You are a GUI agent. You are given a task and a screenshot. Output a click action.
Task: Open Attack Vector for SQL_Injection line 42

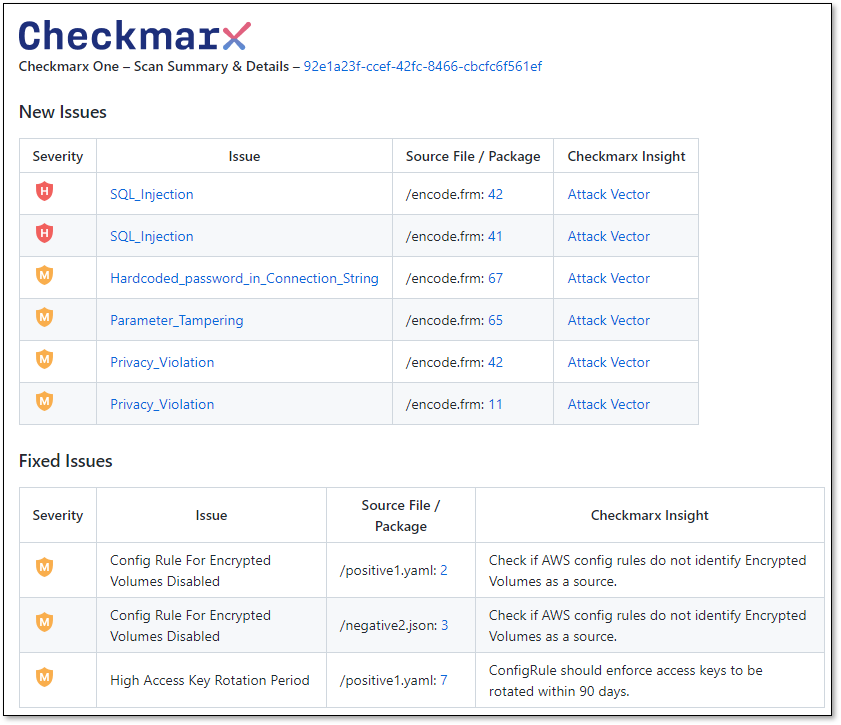(x=609, y=194)
